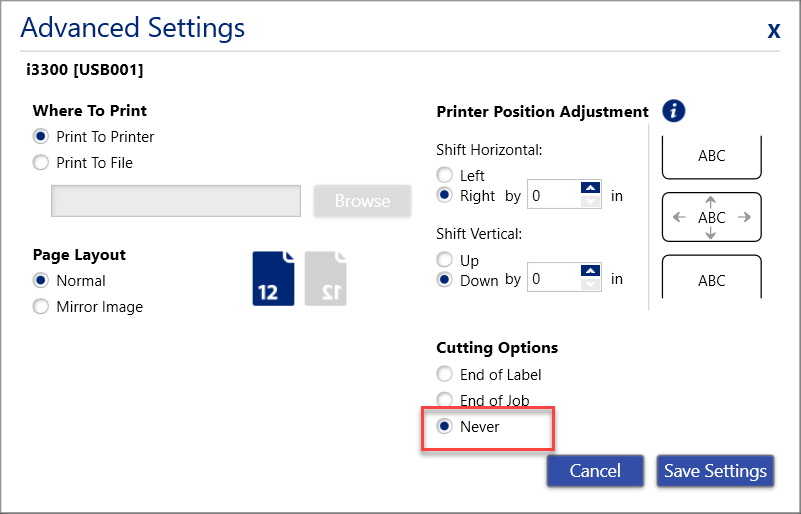Click the Save Settings button
This screenshot has width=801, height=514.
[715, 471]
